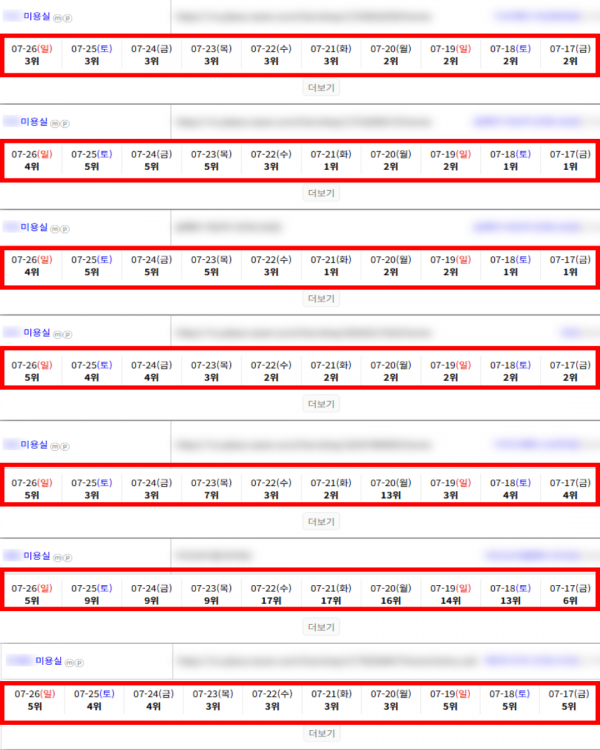Click 4위 under 07-17(금) in the fifth table

pos(570,495)
